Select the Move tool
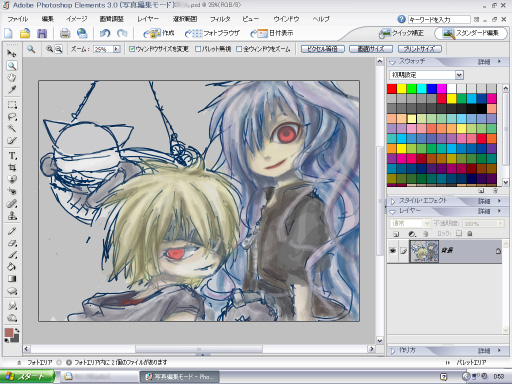The height and width of the screenshot is (384, 512). (12, 53)
